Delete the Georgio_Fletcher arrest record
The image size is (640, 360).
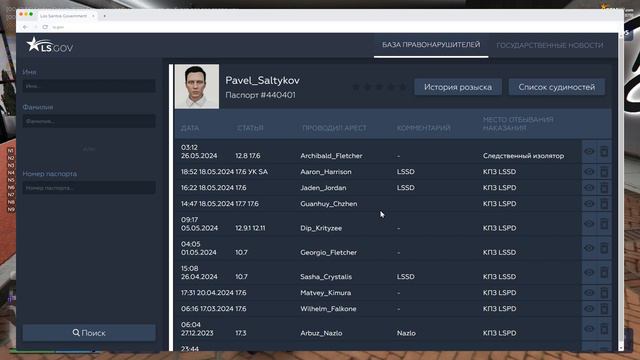pos(604,248)
